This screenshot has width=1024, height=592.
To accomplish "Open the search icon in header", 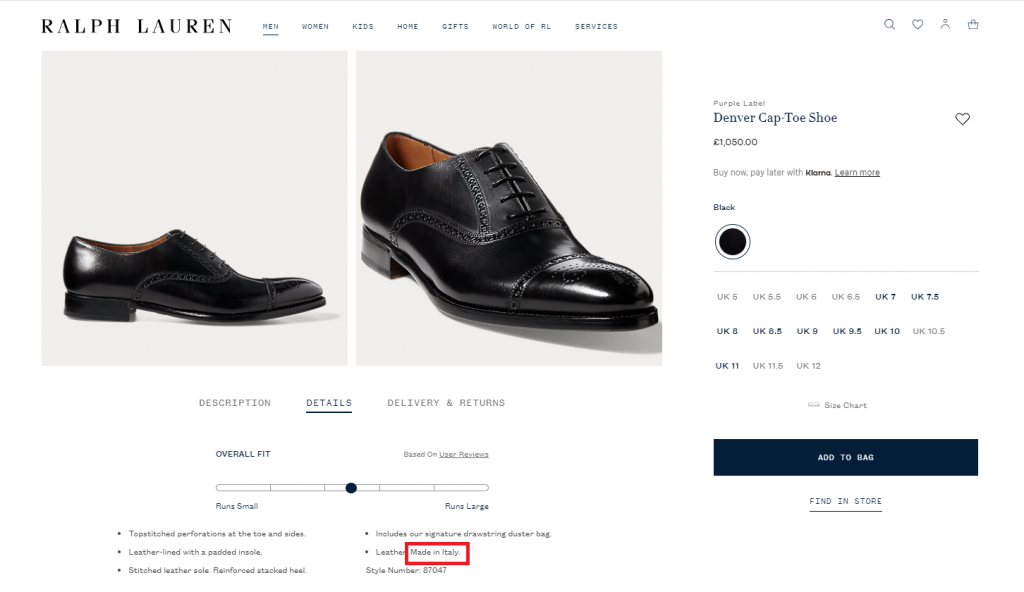I will click(889, 25).
